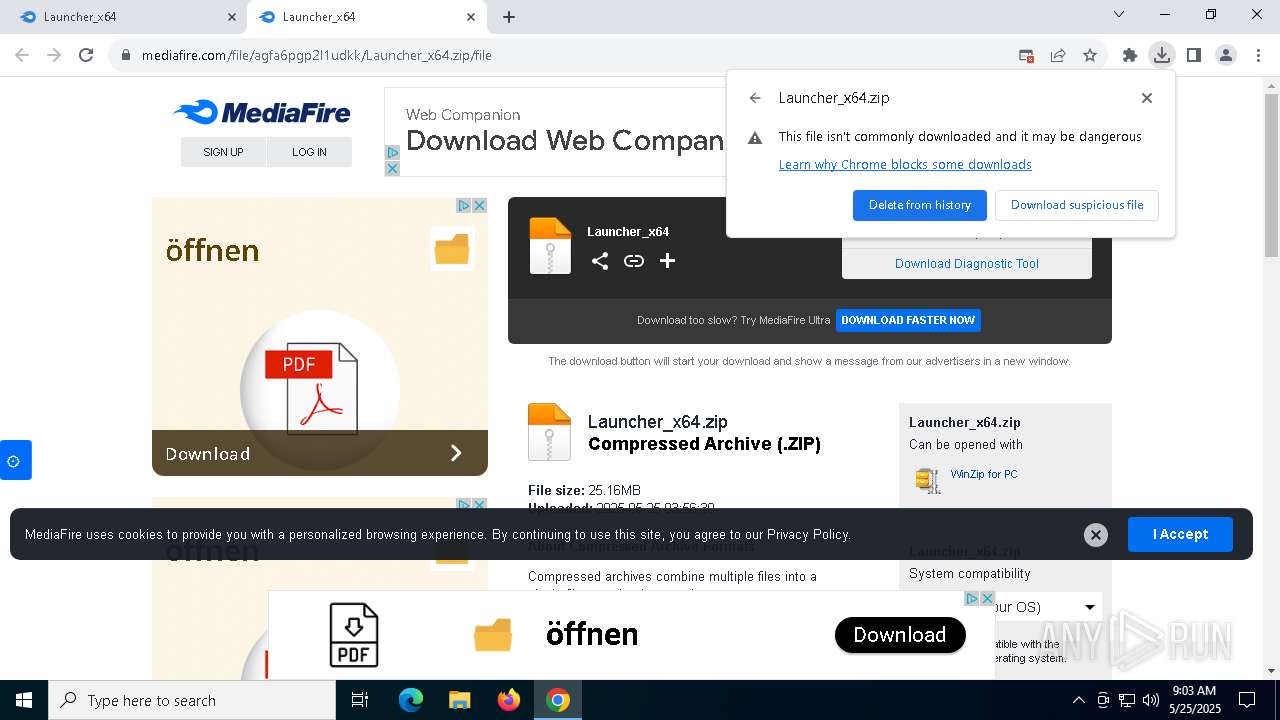Open AdChoices info on left sidebar ad

click(x=464, y=205)
